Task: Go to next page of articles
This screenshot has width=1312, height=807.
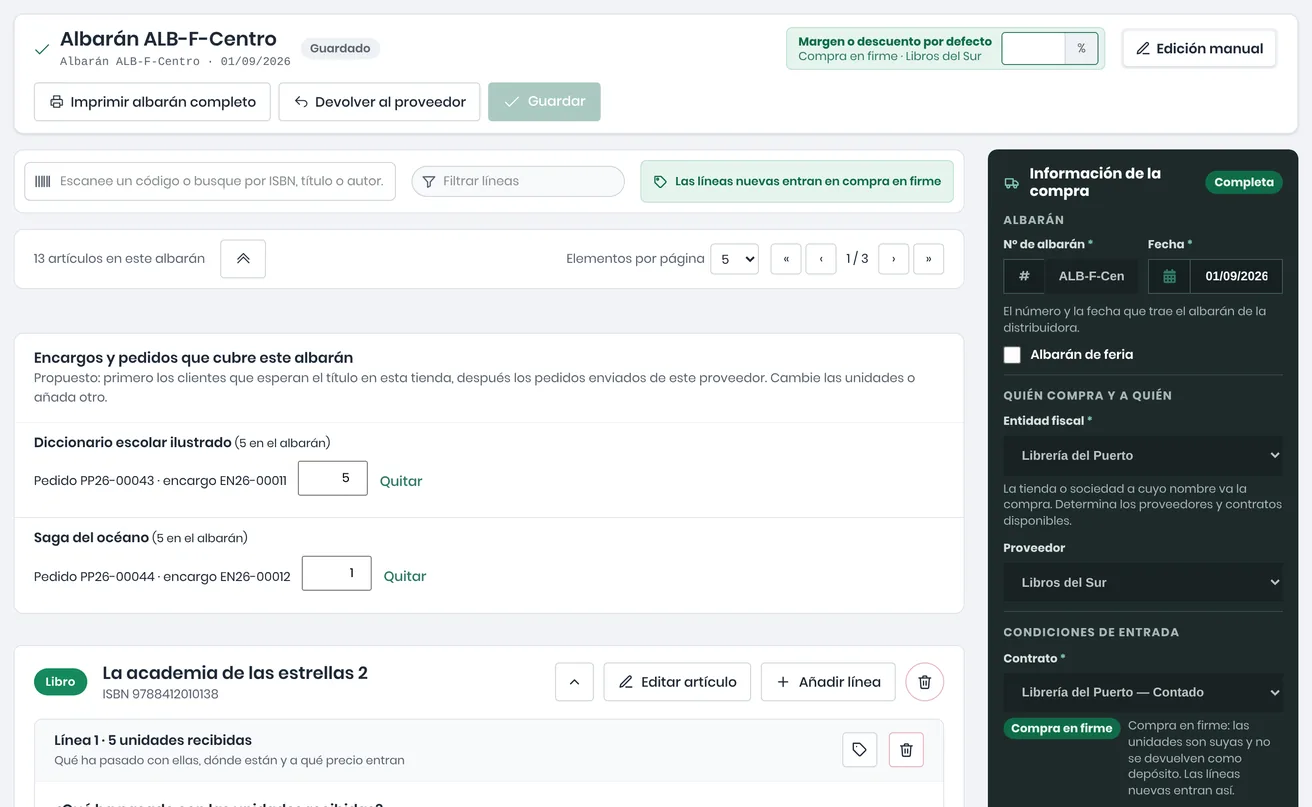Action: tap(893, 259)
